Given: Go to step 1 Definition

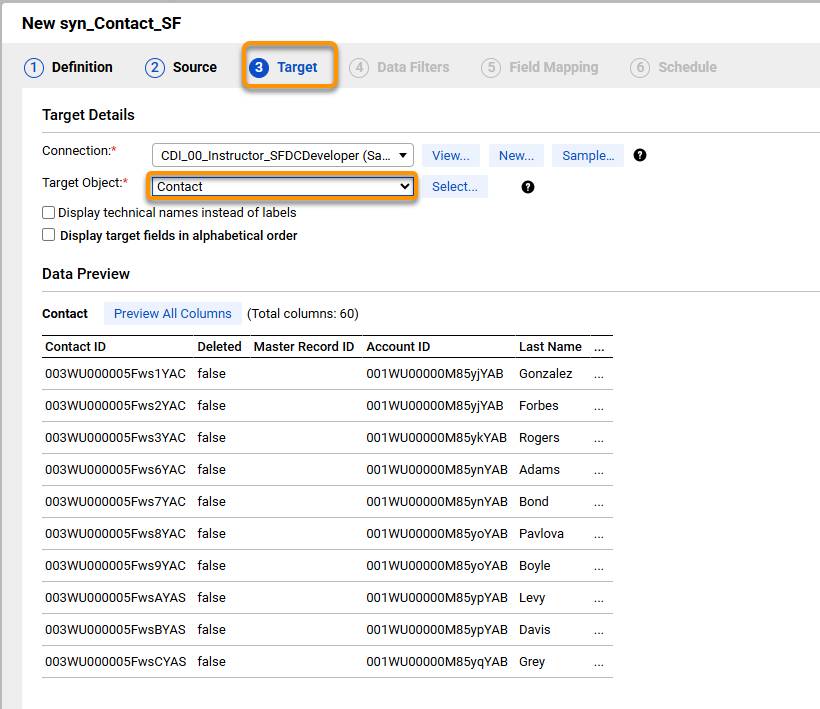Looking at the screenshot, I should tap(69, 67).
